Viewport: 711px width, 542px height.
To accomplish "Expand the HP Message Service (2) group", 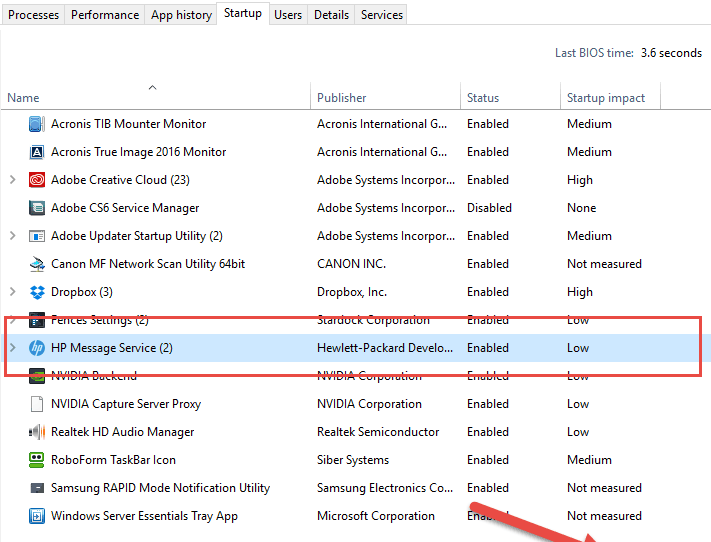I will pos(13,348).
